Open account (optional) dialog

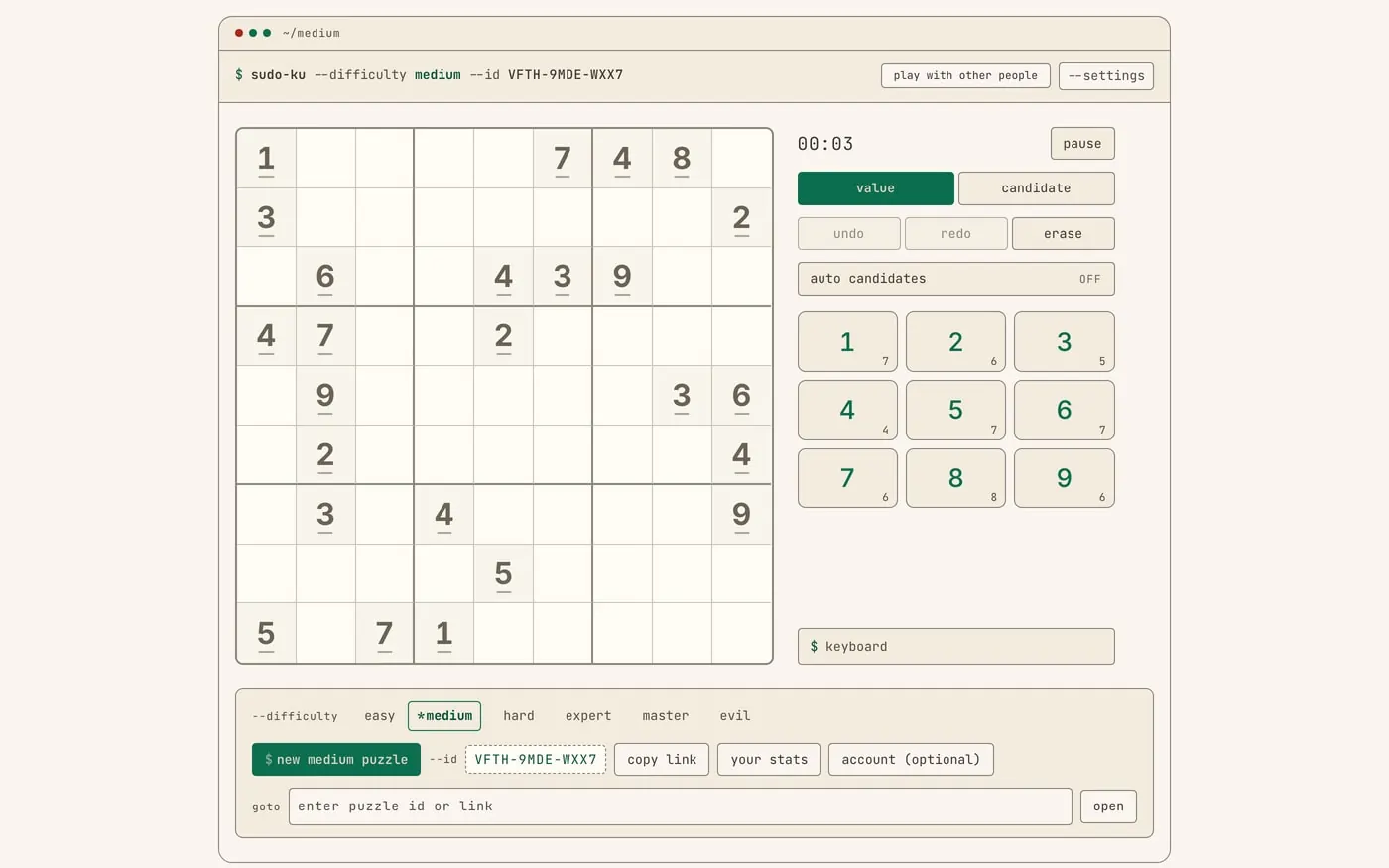coord(911,760)
